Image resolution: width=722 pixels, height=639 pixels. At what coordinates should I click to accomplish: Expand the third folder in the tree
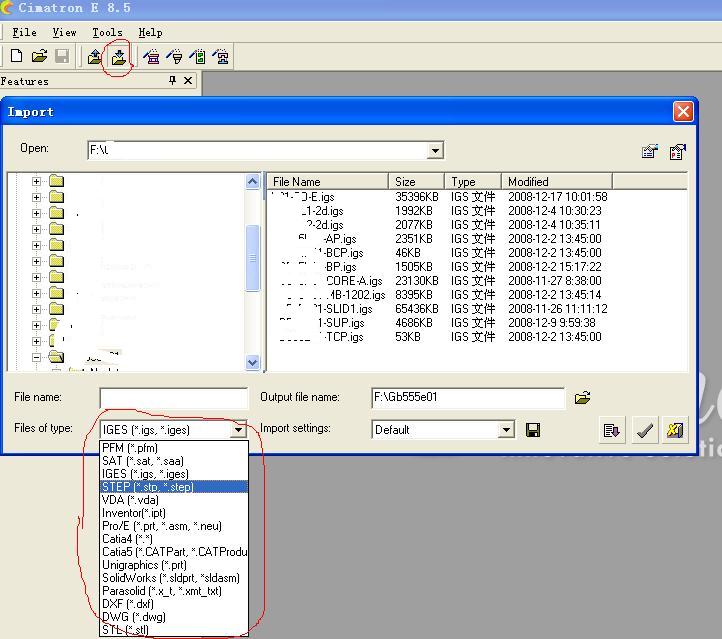(36, 213)
